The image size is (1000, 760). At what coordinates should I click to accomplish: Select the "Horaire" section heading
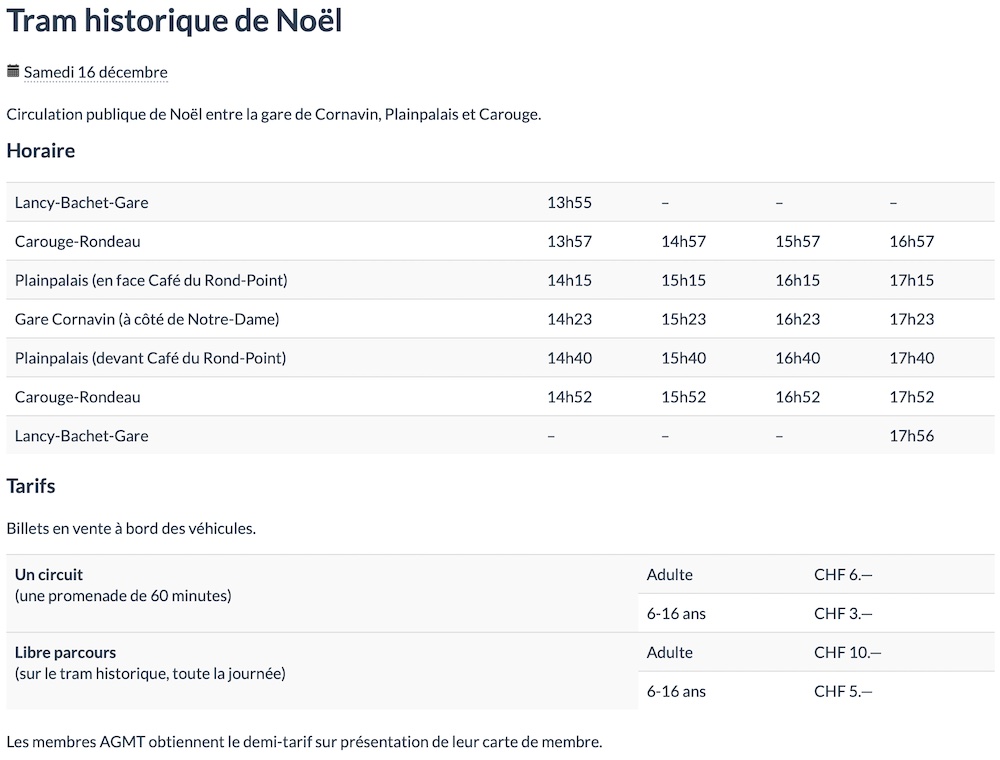[41, 151]
